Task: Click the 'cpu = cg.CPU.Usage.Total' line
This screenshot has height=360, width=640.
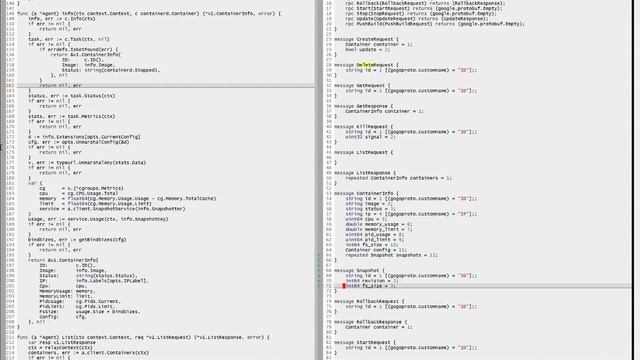Action: tap(79, 193)
